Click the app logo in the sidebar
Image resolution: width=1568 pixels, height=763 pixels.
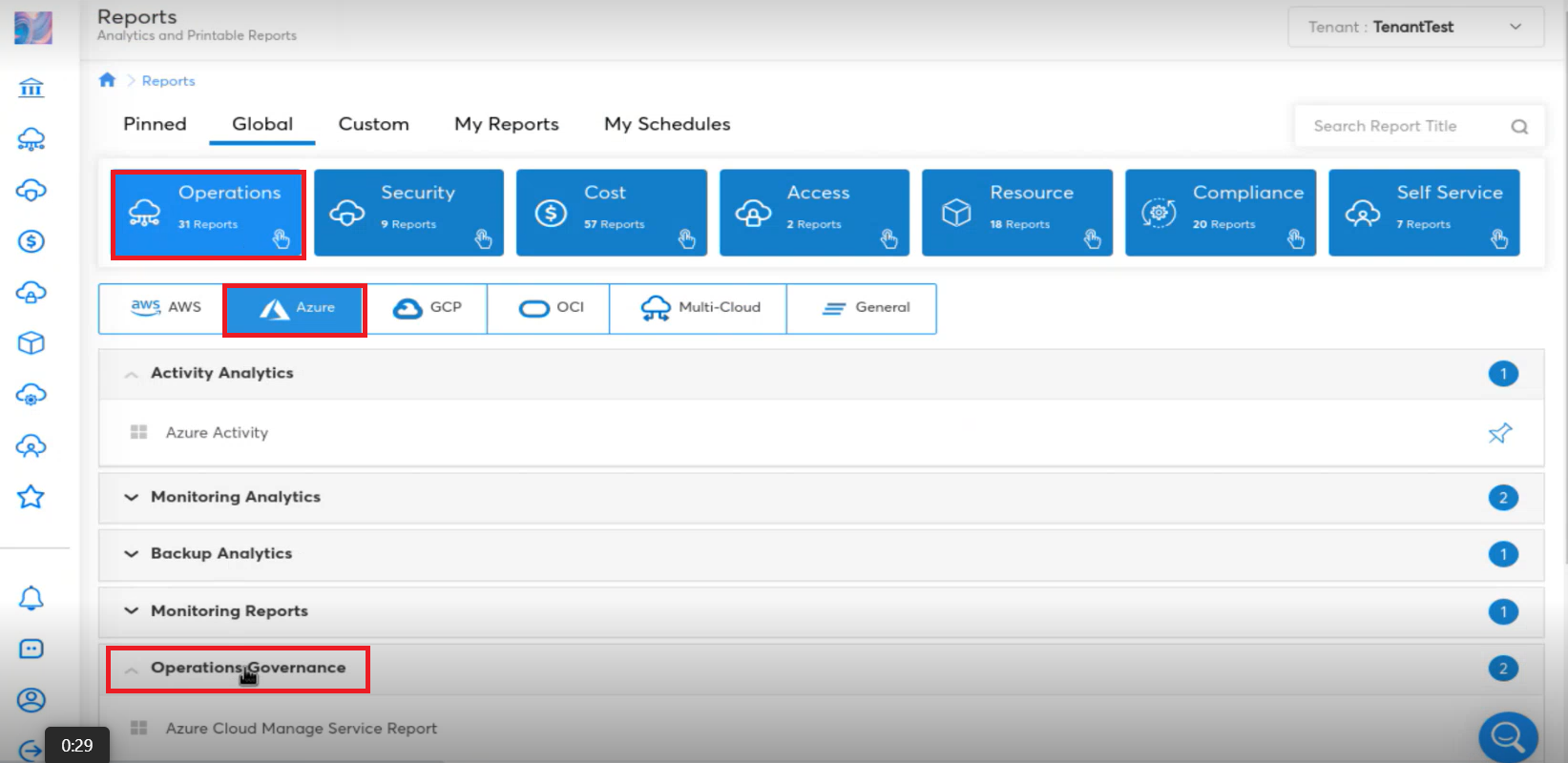pos(32,28)
